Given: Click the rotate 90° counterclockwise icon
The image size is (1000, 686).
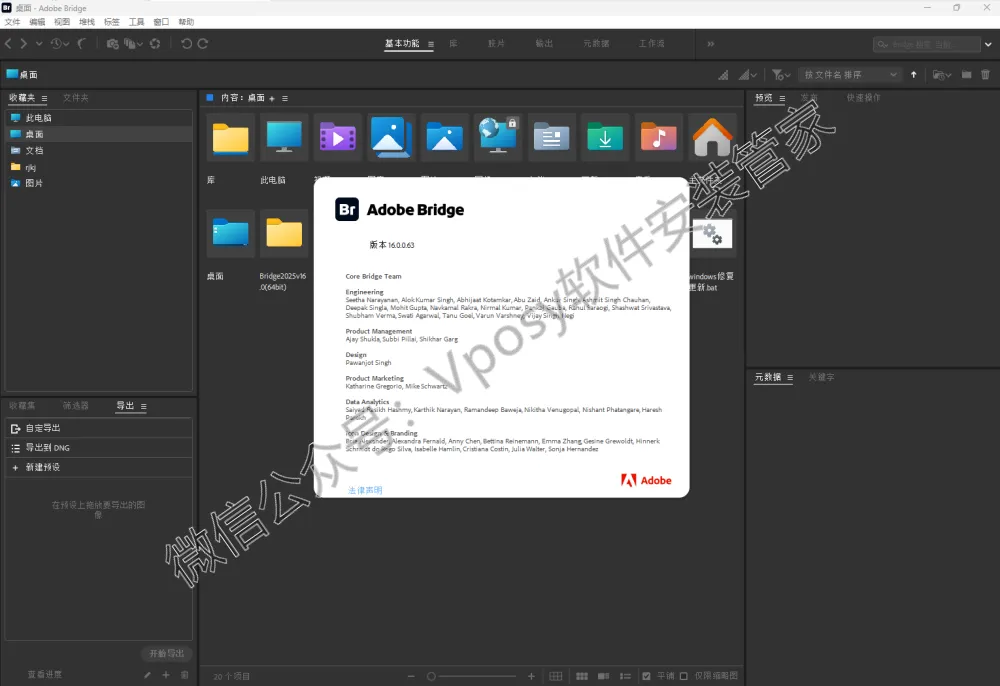Looking at the screenshot, I should tap(186, 44).
